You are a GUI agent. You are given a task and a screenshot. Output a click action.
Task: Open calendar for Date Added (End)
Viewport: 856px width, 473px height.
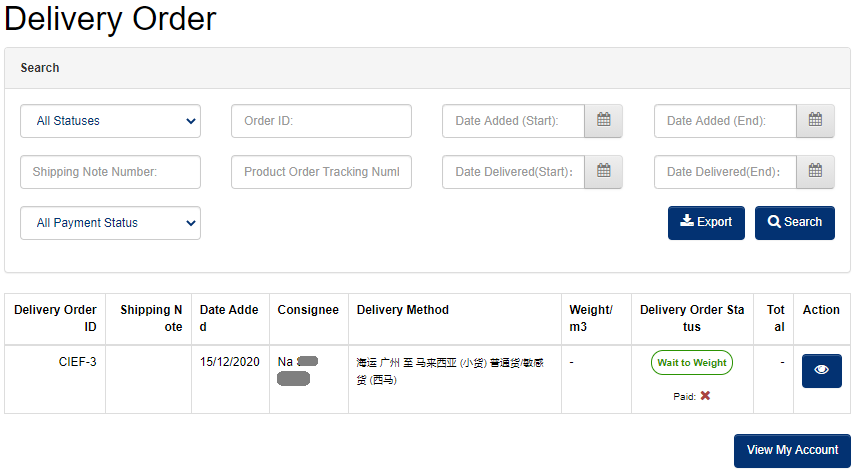815,121
